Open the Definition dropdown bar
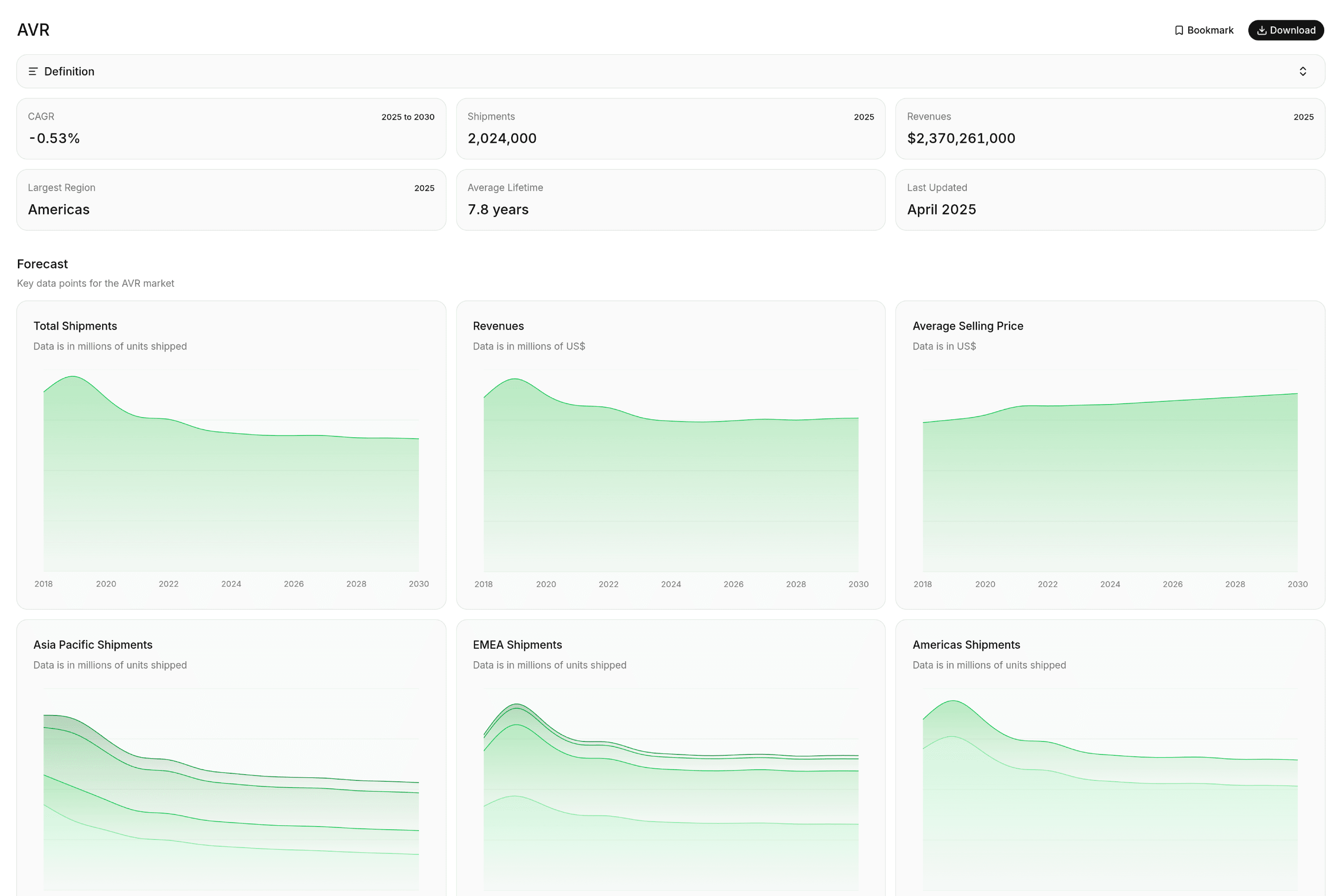Viewport: 1344px width, 896px height. (x=672, y=71)
